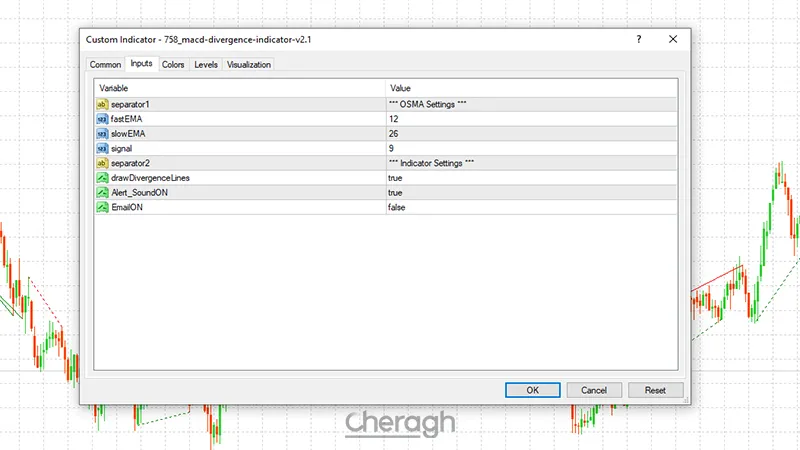Open the Visualization tab
This screenshot has height=450, width=800.
coord(249,65)
